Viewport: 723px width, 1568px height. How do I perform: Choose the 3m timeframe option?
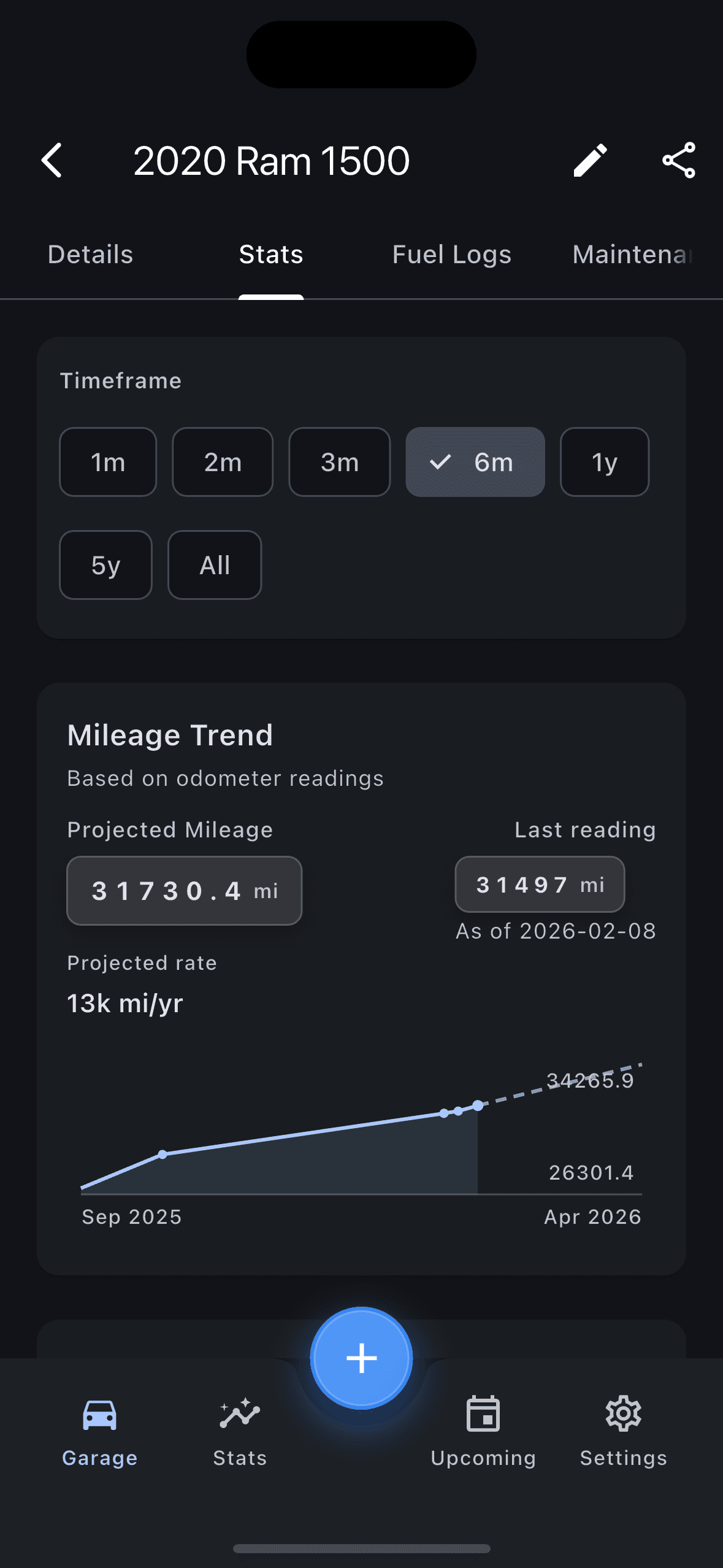[340, 462]
